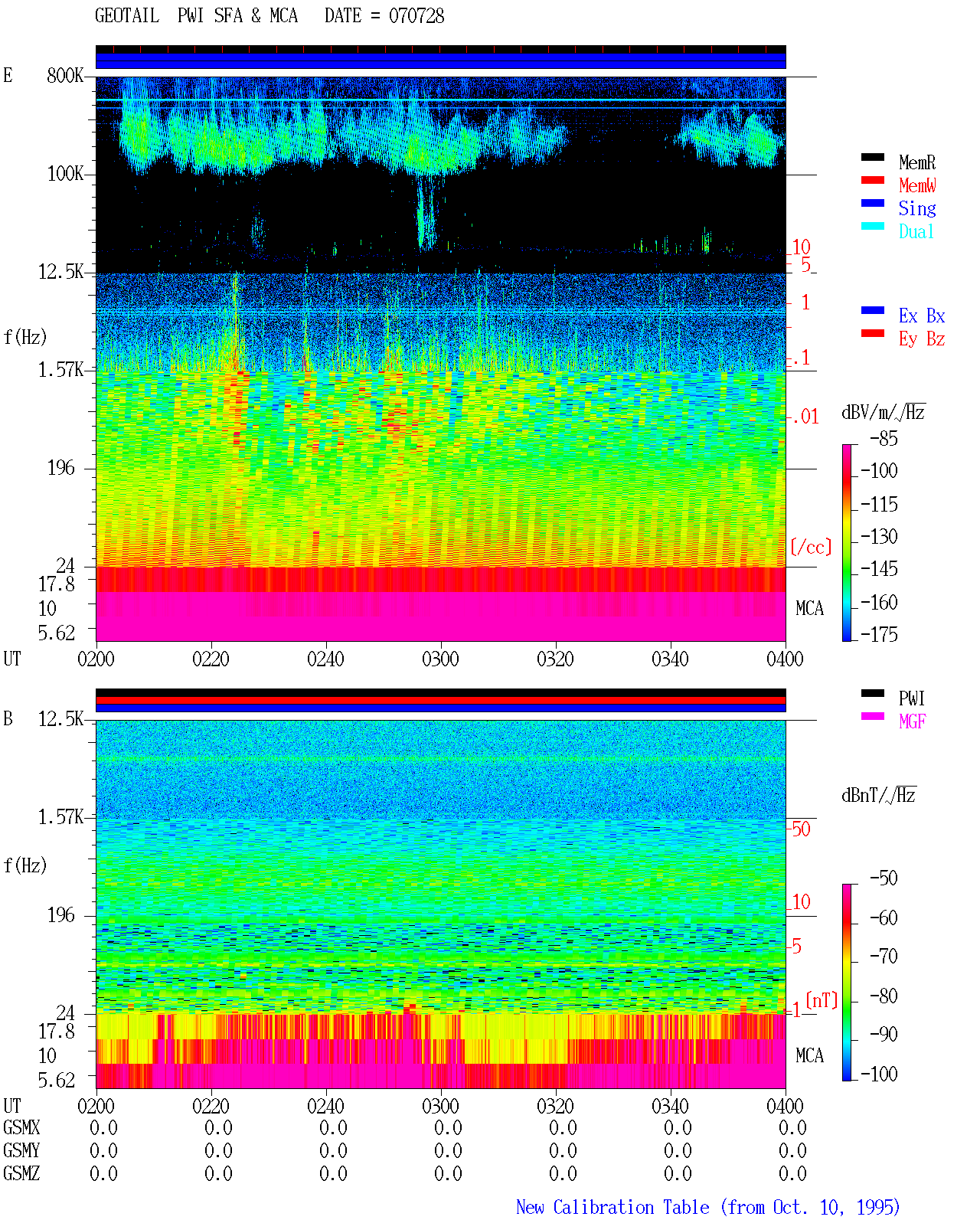Click the -85 value on E color bar
This screenshot has width=980, height=1220.
pos(884,439)
